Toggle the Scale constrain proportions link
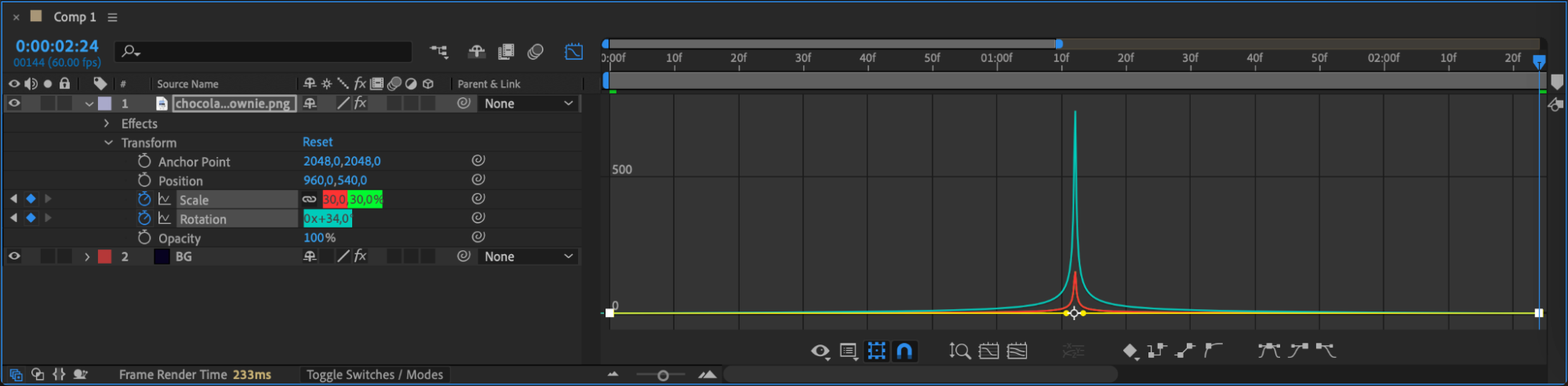1568x386 pixels. coord(310,199)
